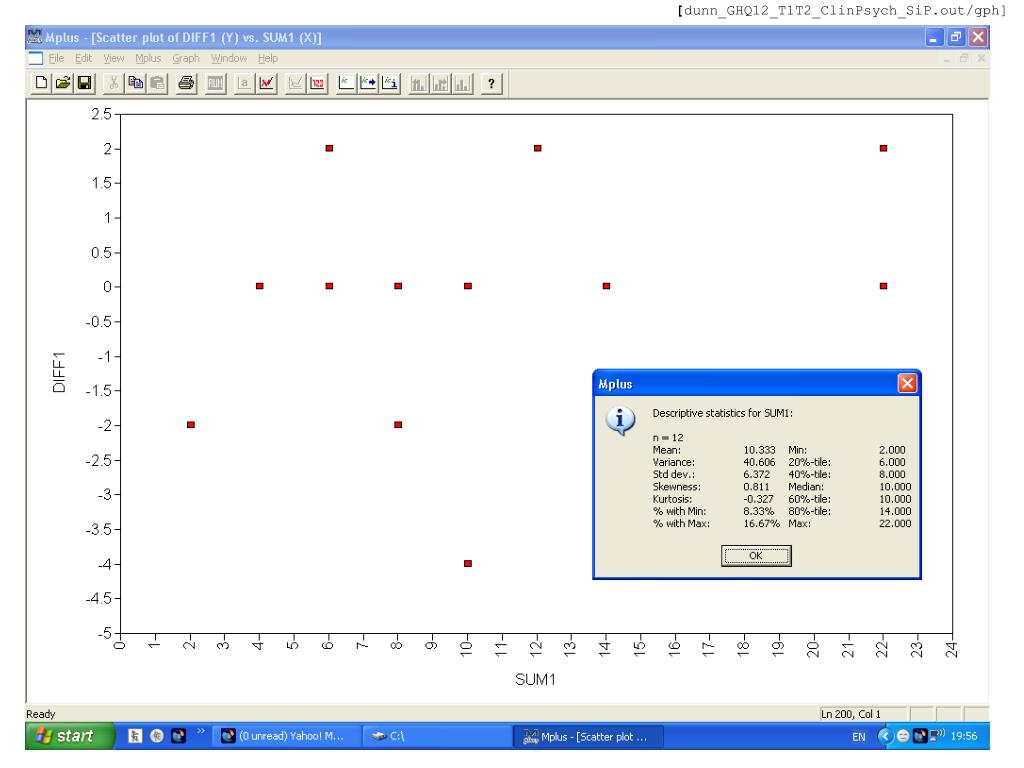The image size is (1024, 768).
Task: Click the 'n = 12' text in dialog
Action: [667, 438]
